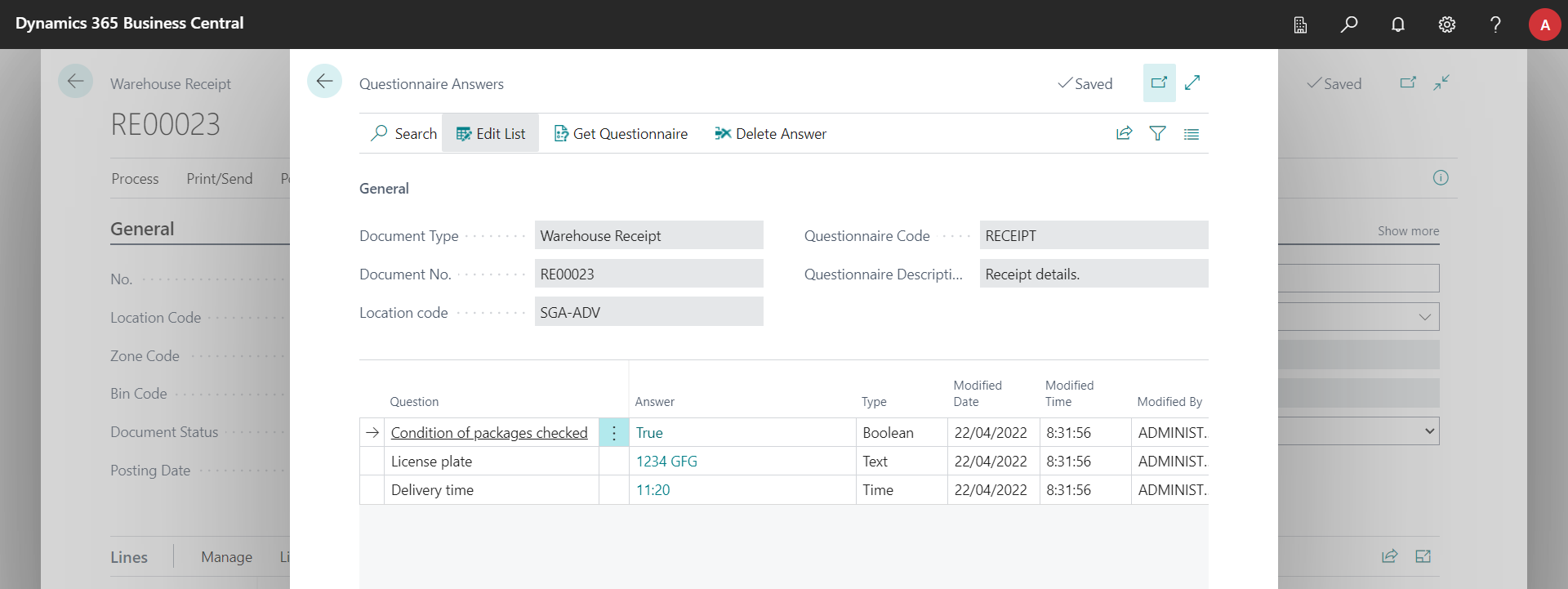Open the filter pane icon
Screen dimensions: 1568x589
(1157, 133)
